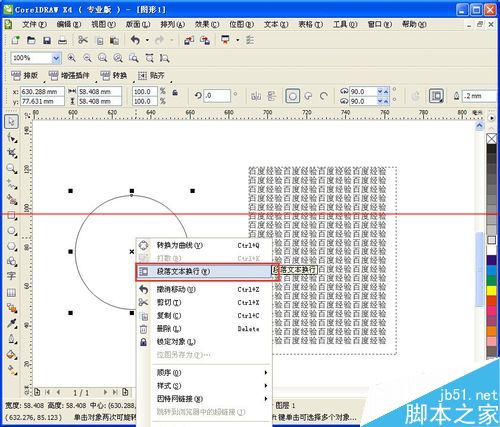Open the 编辑(E) menu
500x427 pixels.
pyautogui.click(x=69, y=24)
